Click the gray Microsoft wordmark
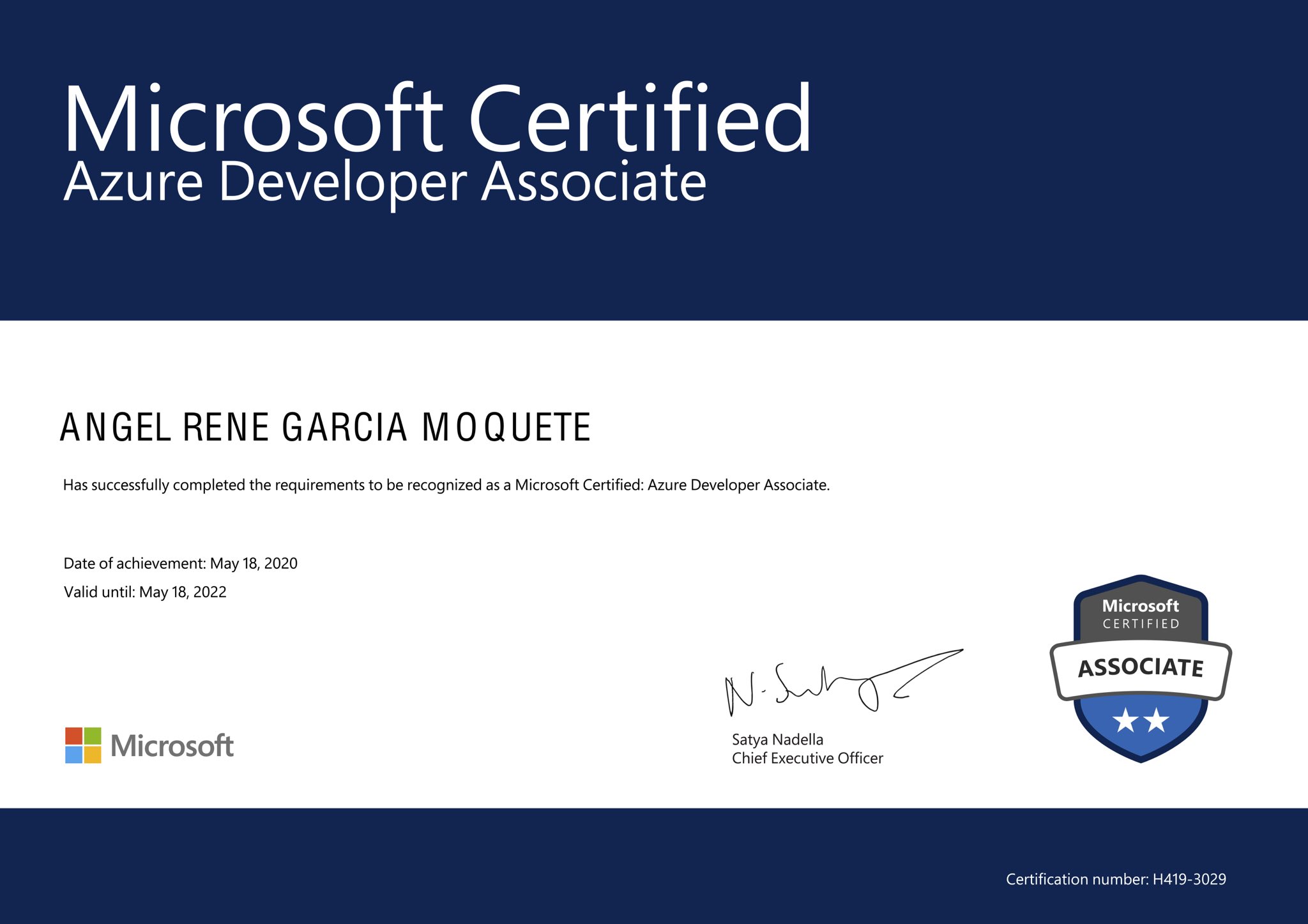This screenshot has width=1308, height=924. (172, 746)
